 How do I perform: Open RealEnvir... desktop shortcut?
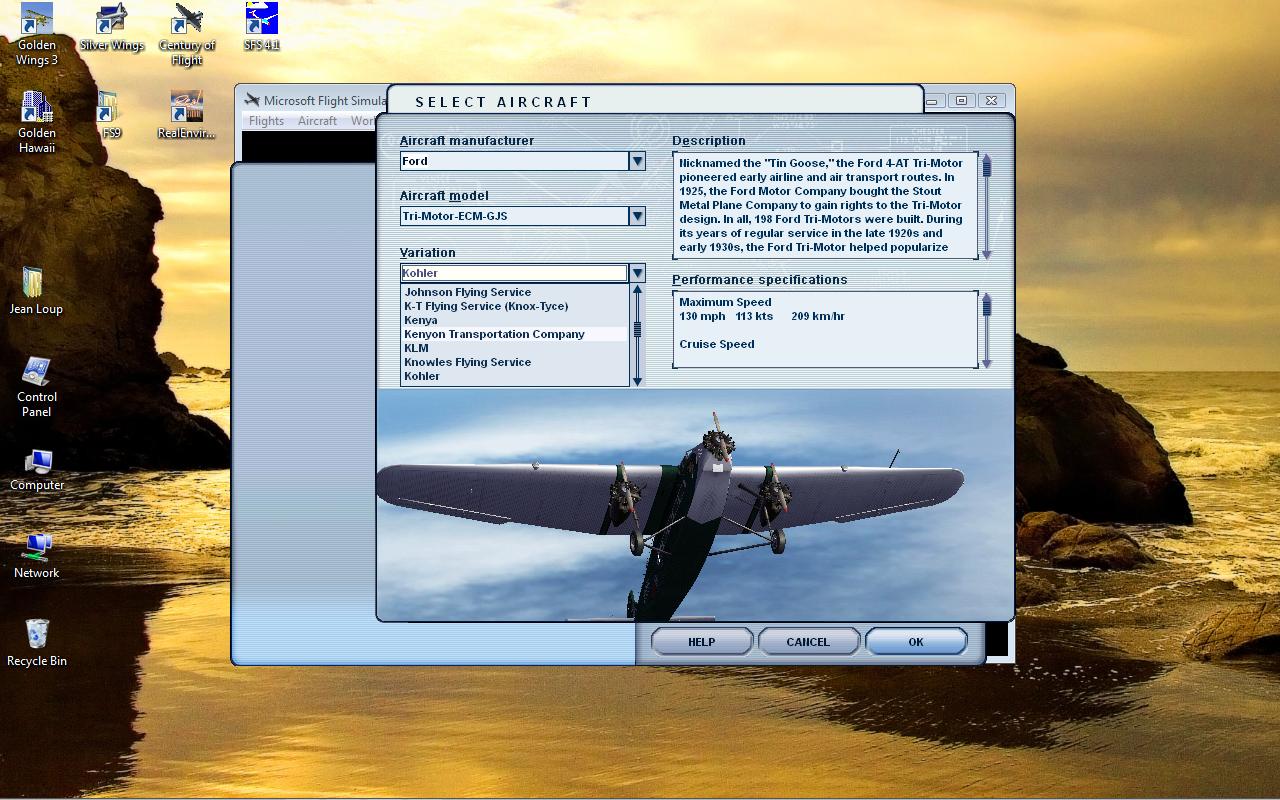point(187,115)
